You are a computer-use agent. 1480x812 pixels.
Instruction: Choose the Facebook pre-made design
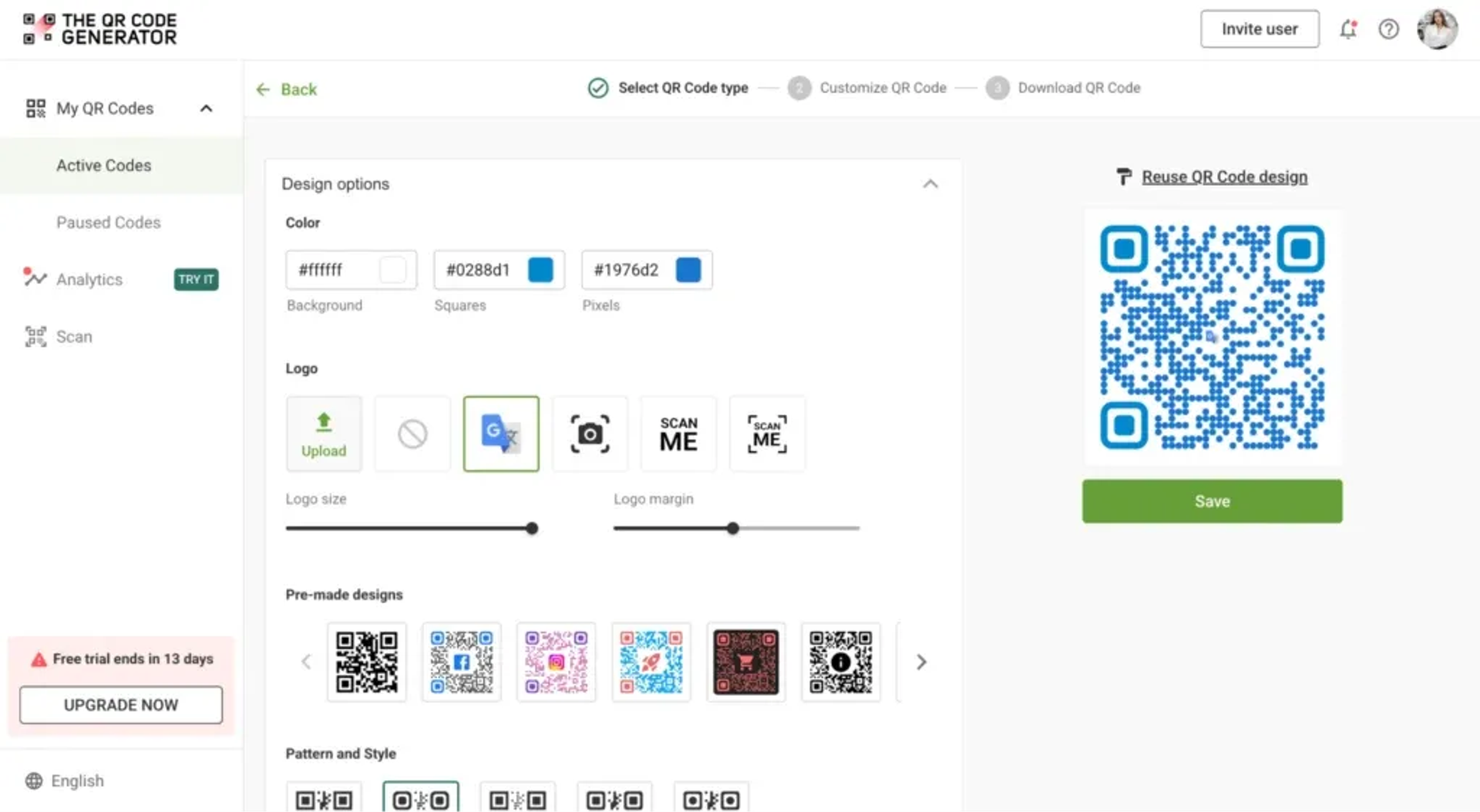point(462,662)
